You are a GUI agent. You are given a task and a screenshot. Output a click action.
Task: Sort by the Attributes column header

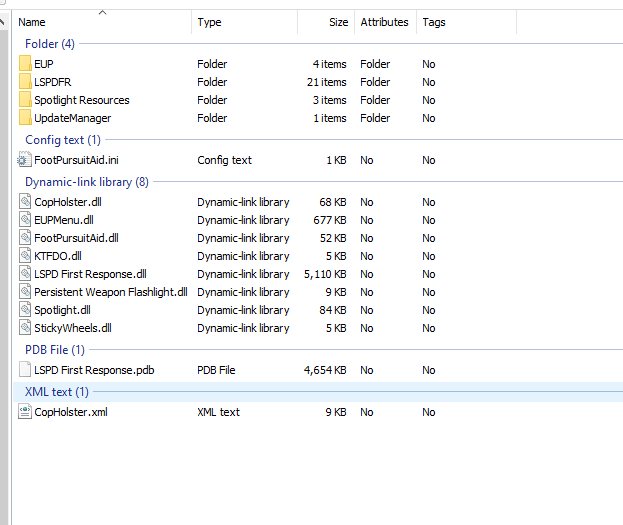pyautogui.click(x=384, y=22)
